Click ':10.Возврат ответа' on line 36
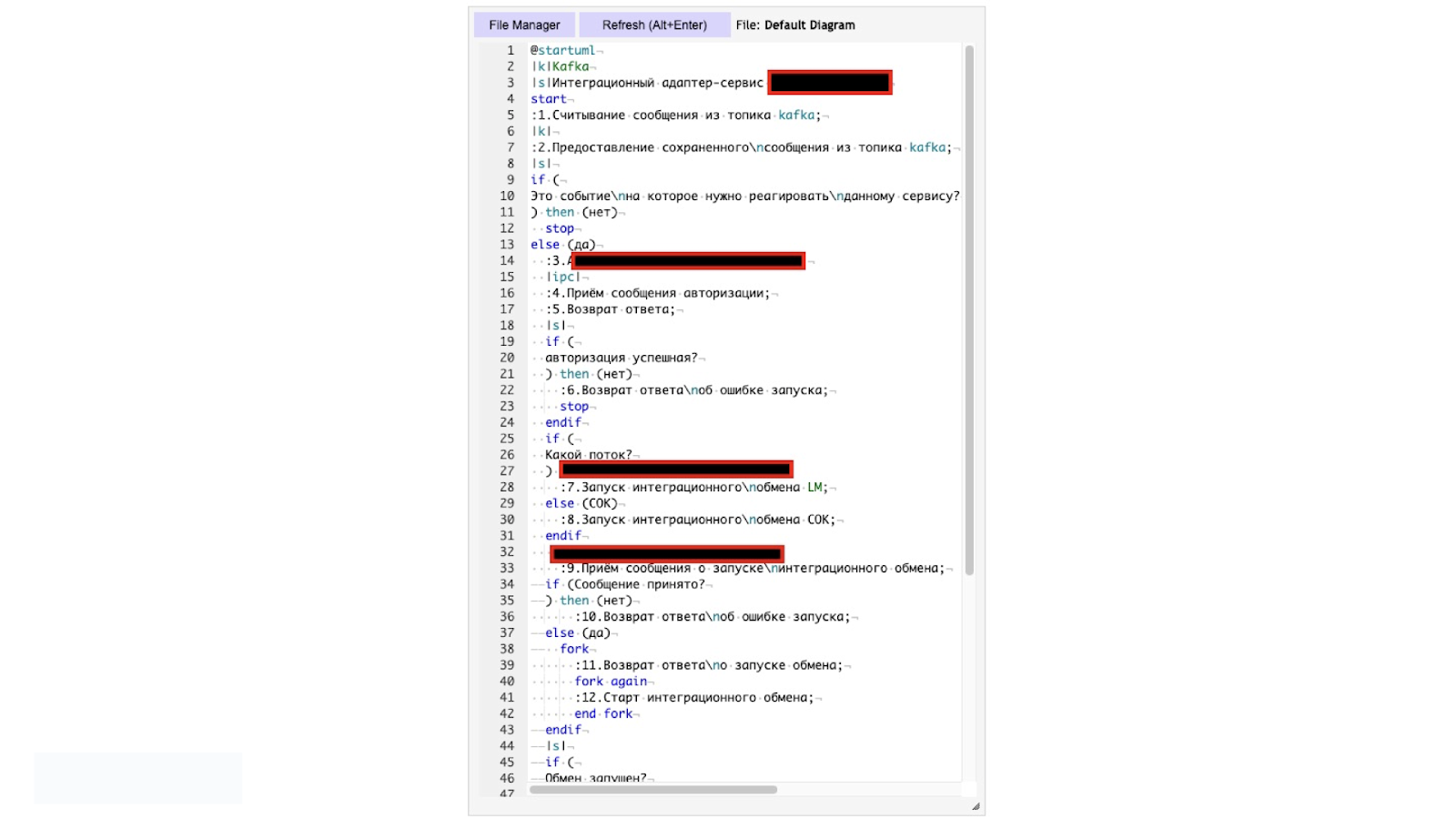The width and height of the screenshot is (1456, 819). tap(640, 617)
